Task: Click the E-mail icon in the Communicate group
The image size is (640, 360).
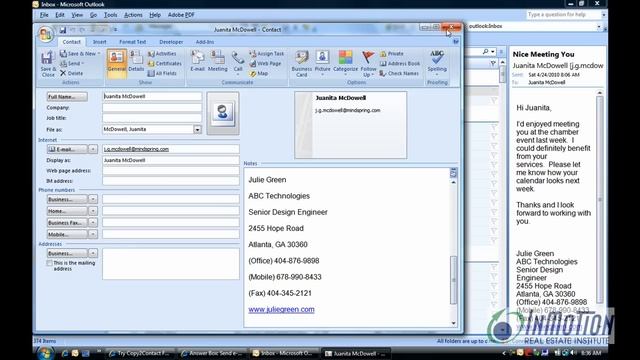Action: coord(198,61)
